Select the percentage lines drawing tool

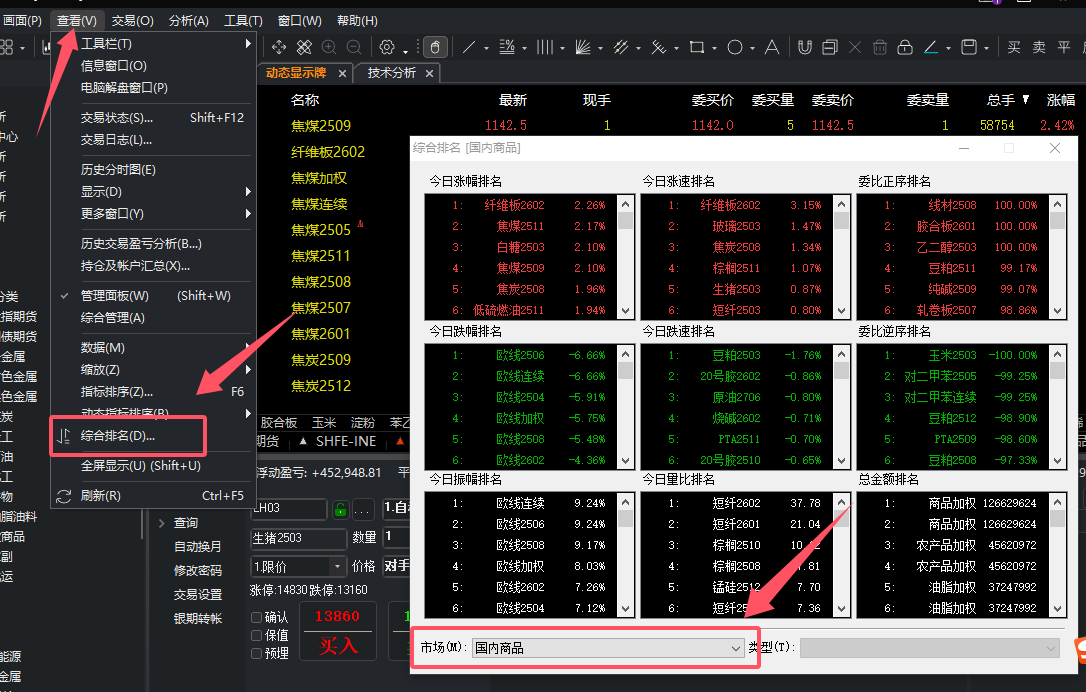[507, 47]
